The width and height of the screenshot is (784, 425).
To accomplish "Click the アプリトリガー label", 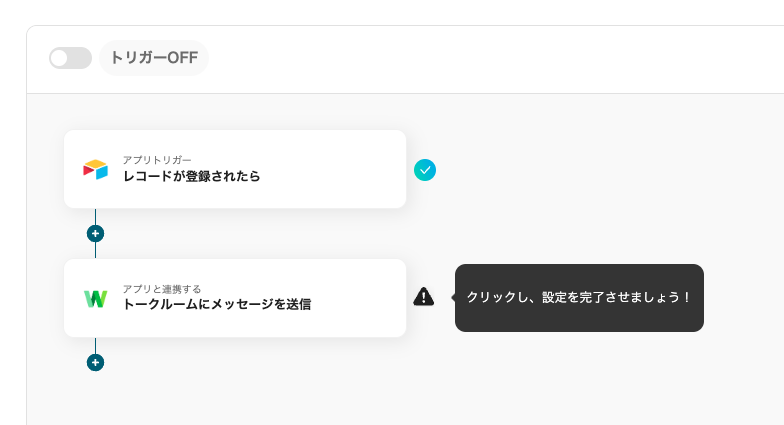I will (x=157, y=160).
